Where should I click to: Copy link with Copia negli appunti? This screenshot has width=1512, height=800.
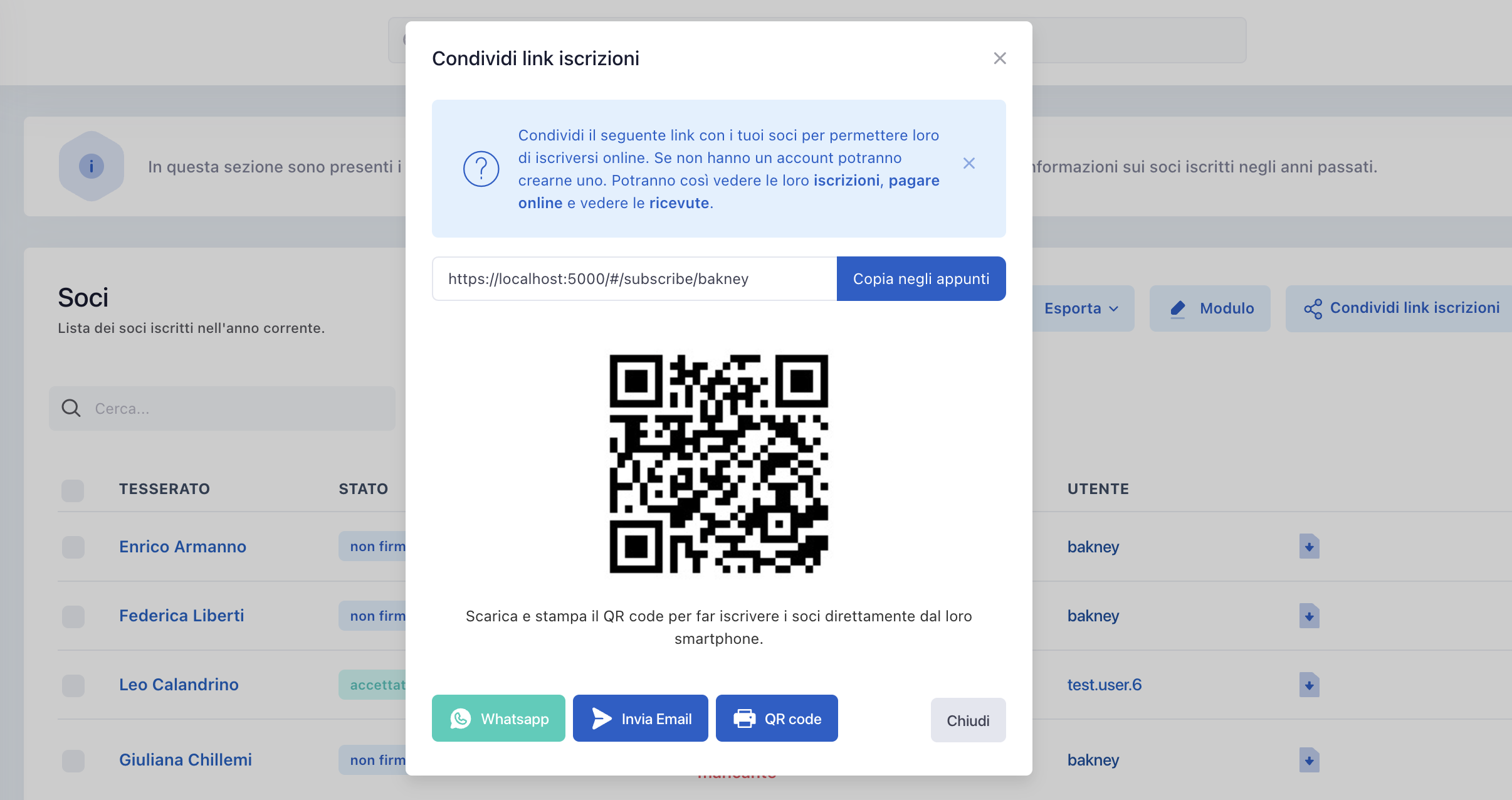921,278
